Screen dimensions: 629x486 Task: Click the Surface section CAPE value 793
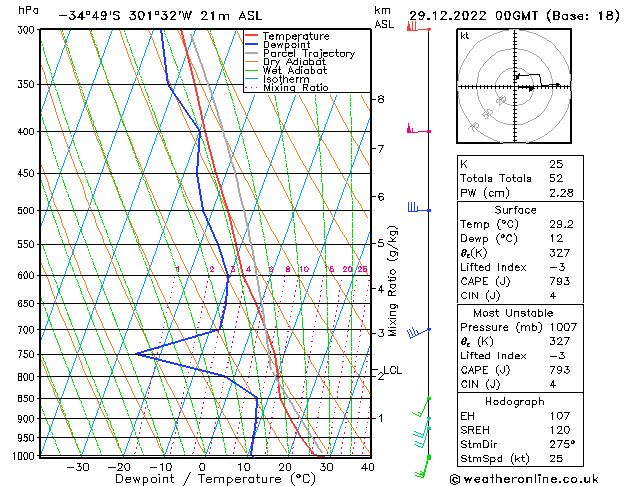[x=560, y=281]
